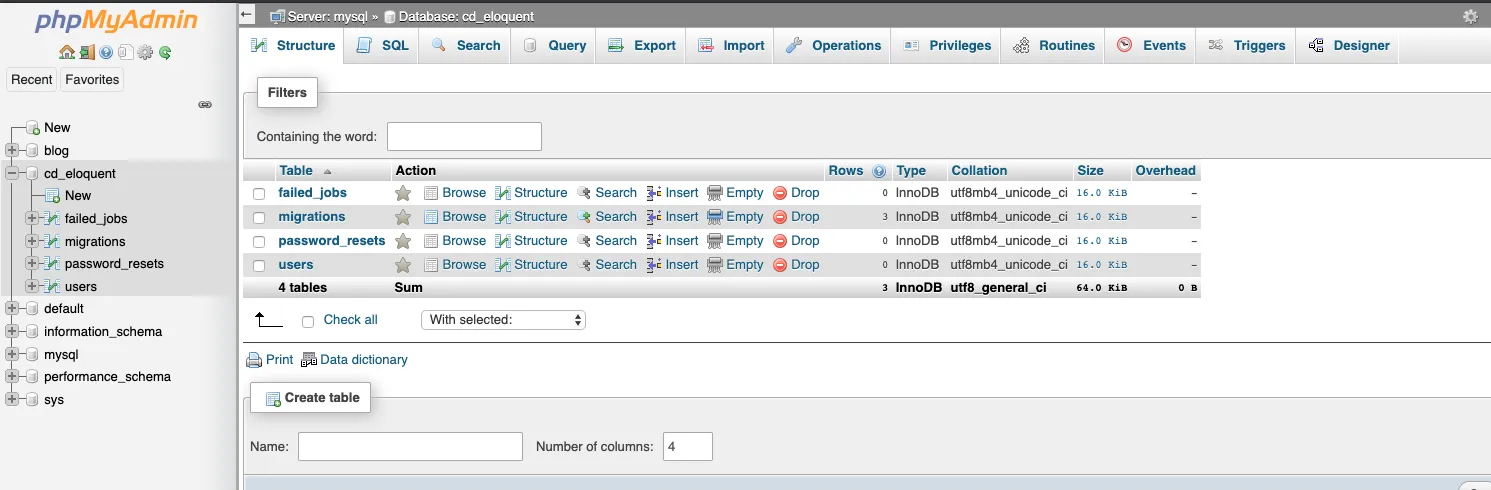Tick the failed_jobs table checkbox
The height and width of the screenshot is (490, 1491).
pyautogui.click(x=259, y=193)
